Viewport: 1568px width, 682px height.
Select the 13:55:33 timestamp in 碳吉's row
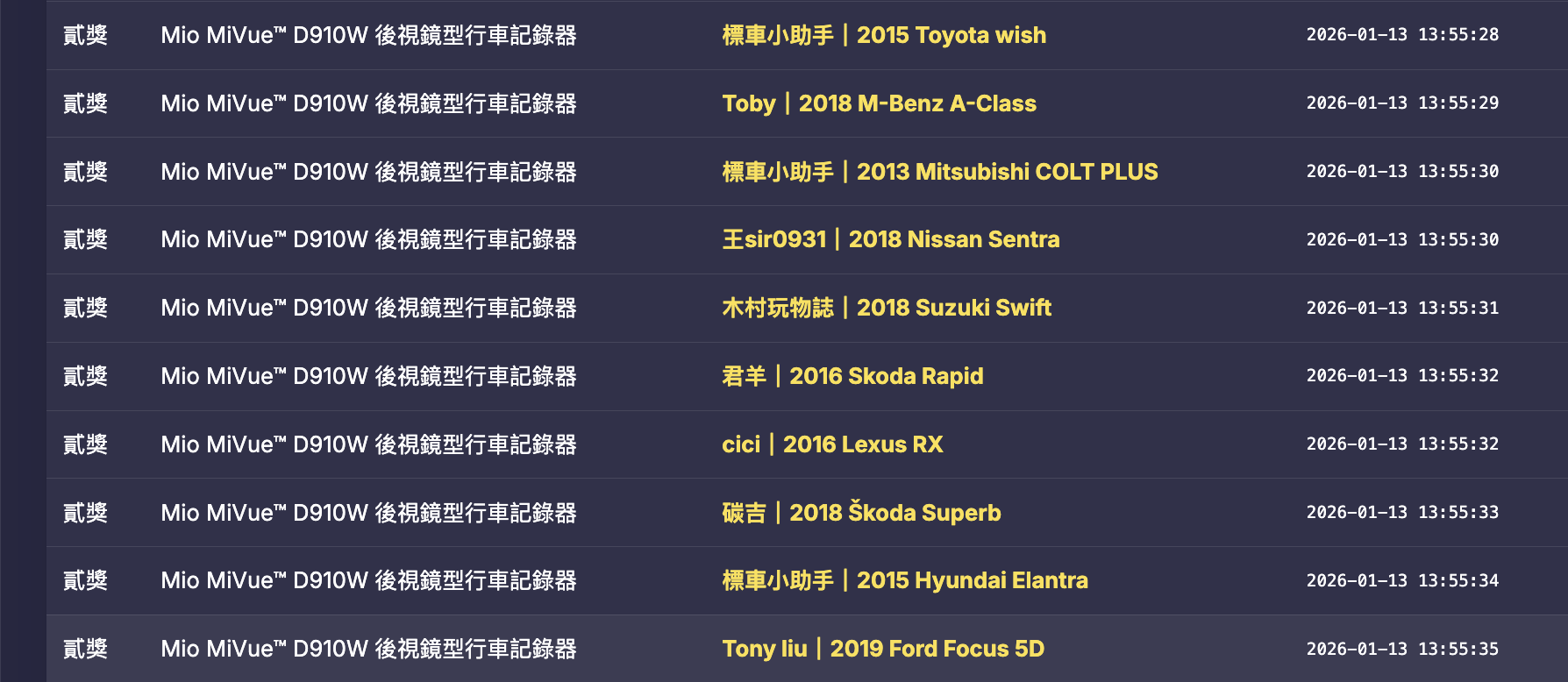point(1401,513)
